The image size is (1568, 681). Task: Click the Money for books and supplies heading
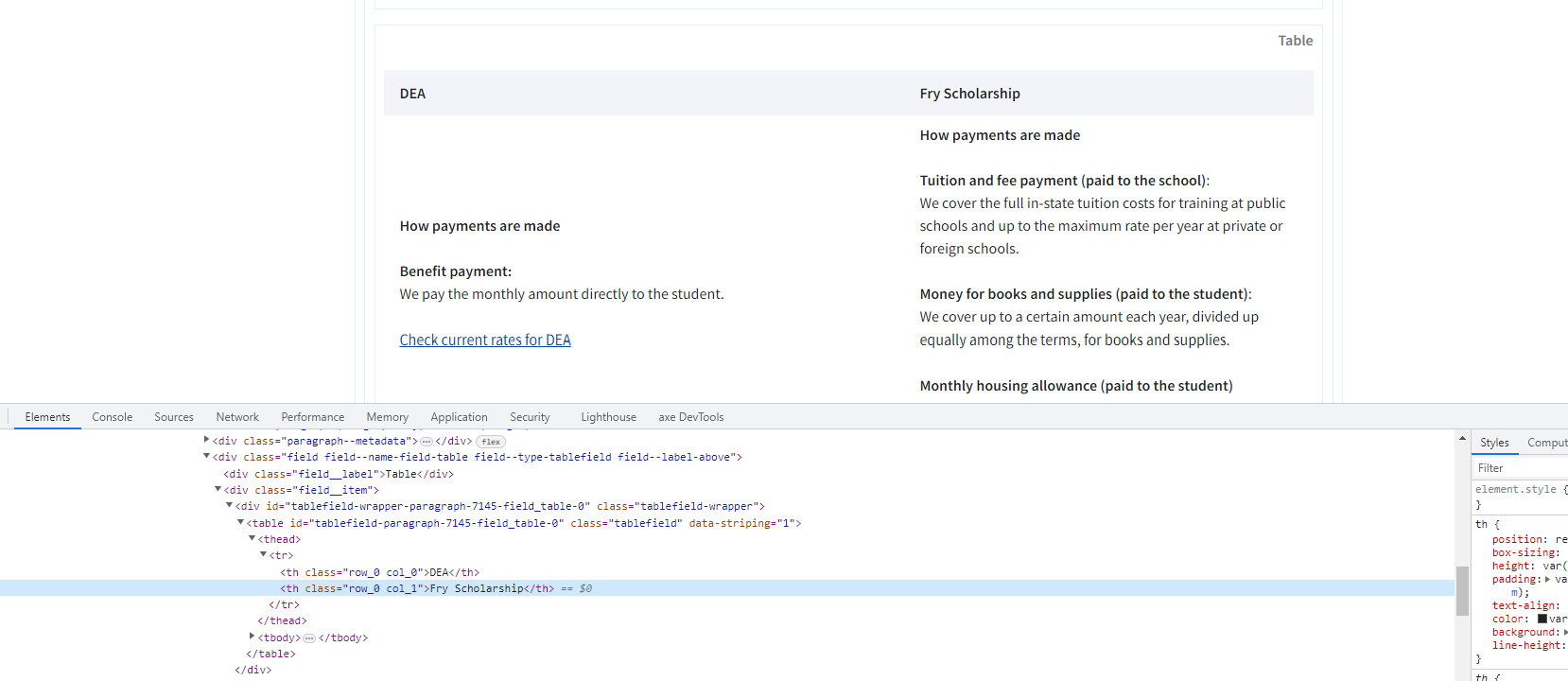pos(1085,294)
